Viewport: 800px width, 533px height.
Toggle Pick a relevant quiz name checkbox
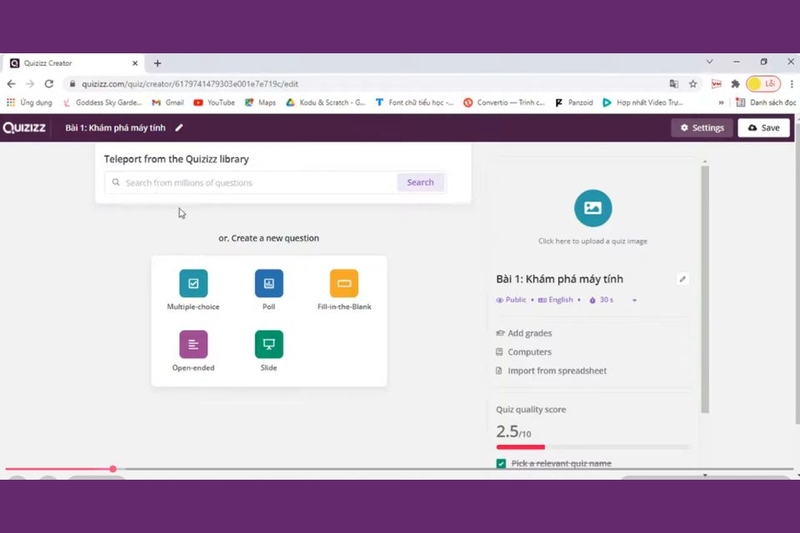click(501, 464)
